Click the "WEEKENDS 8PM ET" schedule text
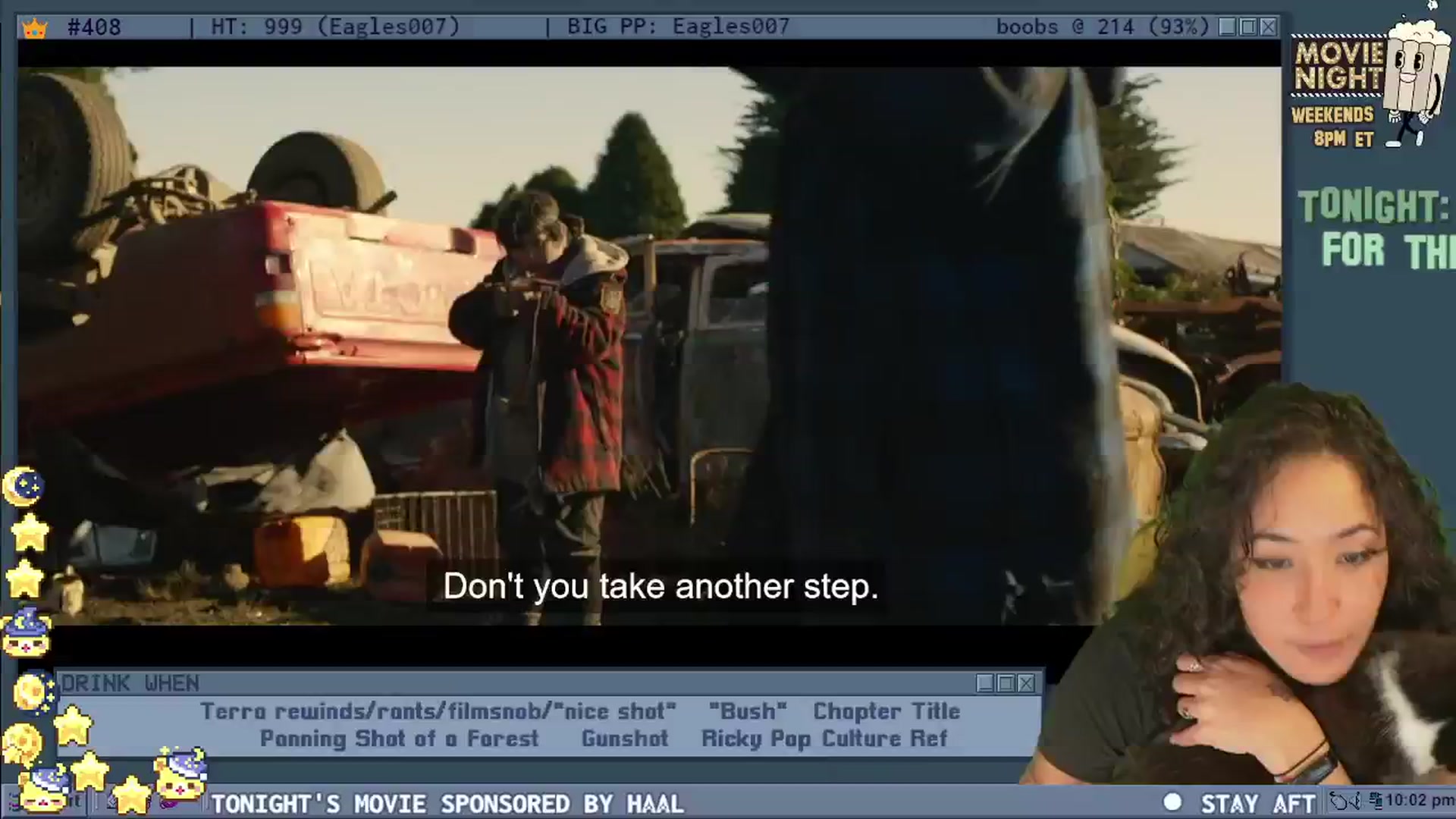The width and height of the screenshot is (1456, 819). tap(1333, 127)
